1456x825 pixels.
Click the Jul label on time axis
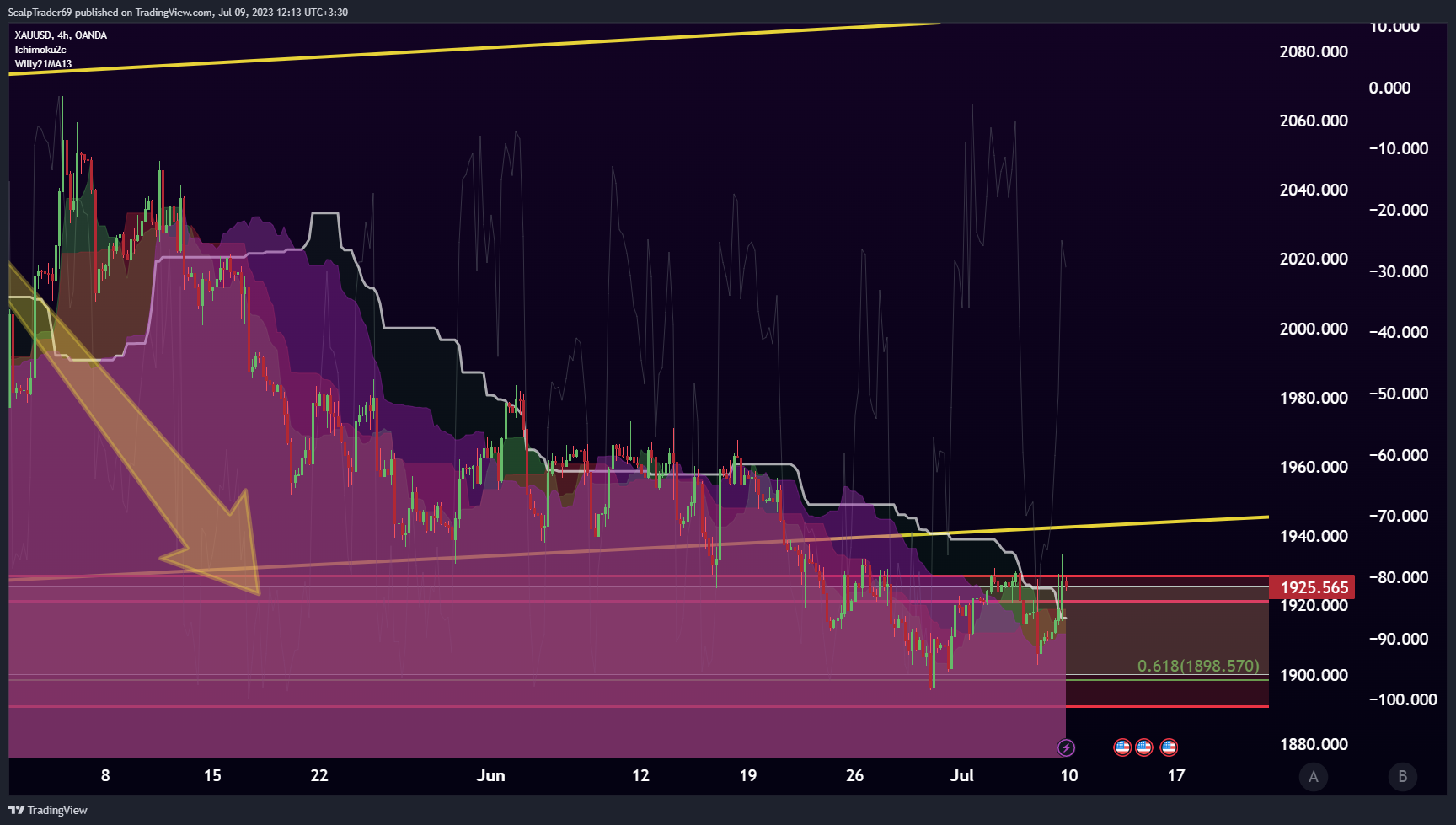(x=961, y=775)
